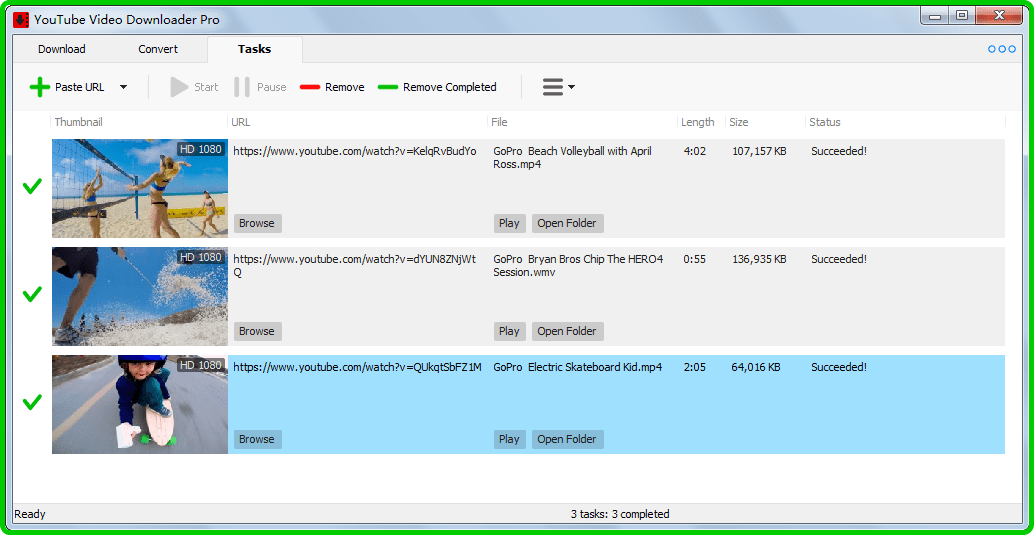Click the Ready status bar text

click(30, 514)
